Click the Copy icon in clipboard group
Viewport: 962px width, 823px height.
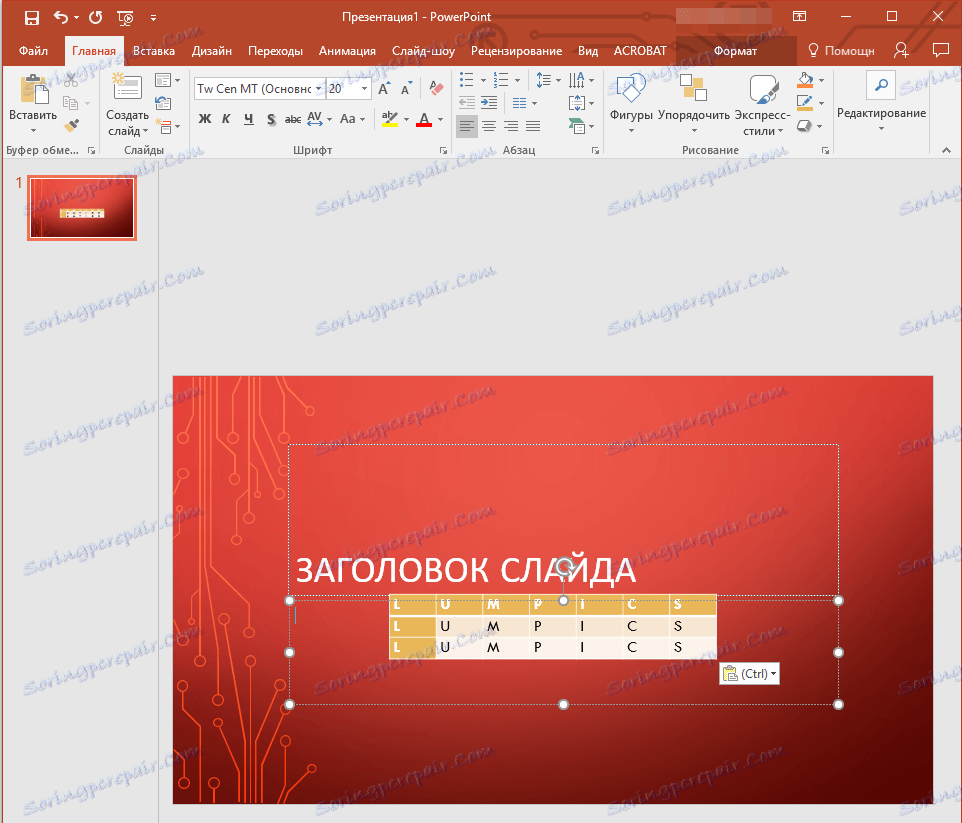[71, 103]
